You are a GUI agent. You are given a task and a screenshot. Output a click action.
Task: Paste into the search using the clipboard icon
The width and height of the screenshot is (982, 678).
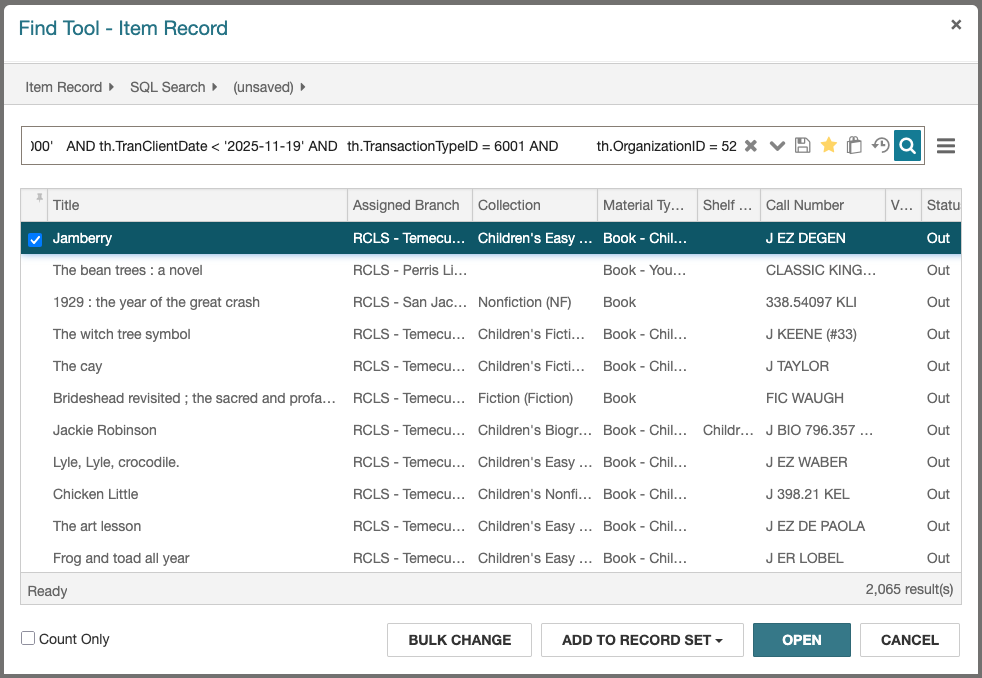854,145
